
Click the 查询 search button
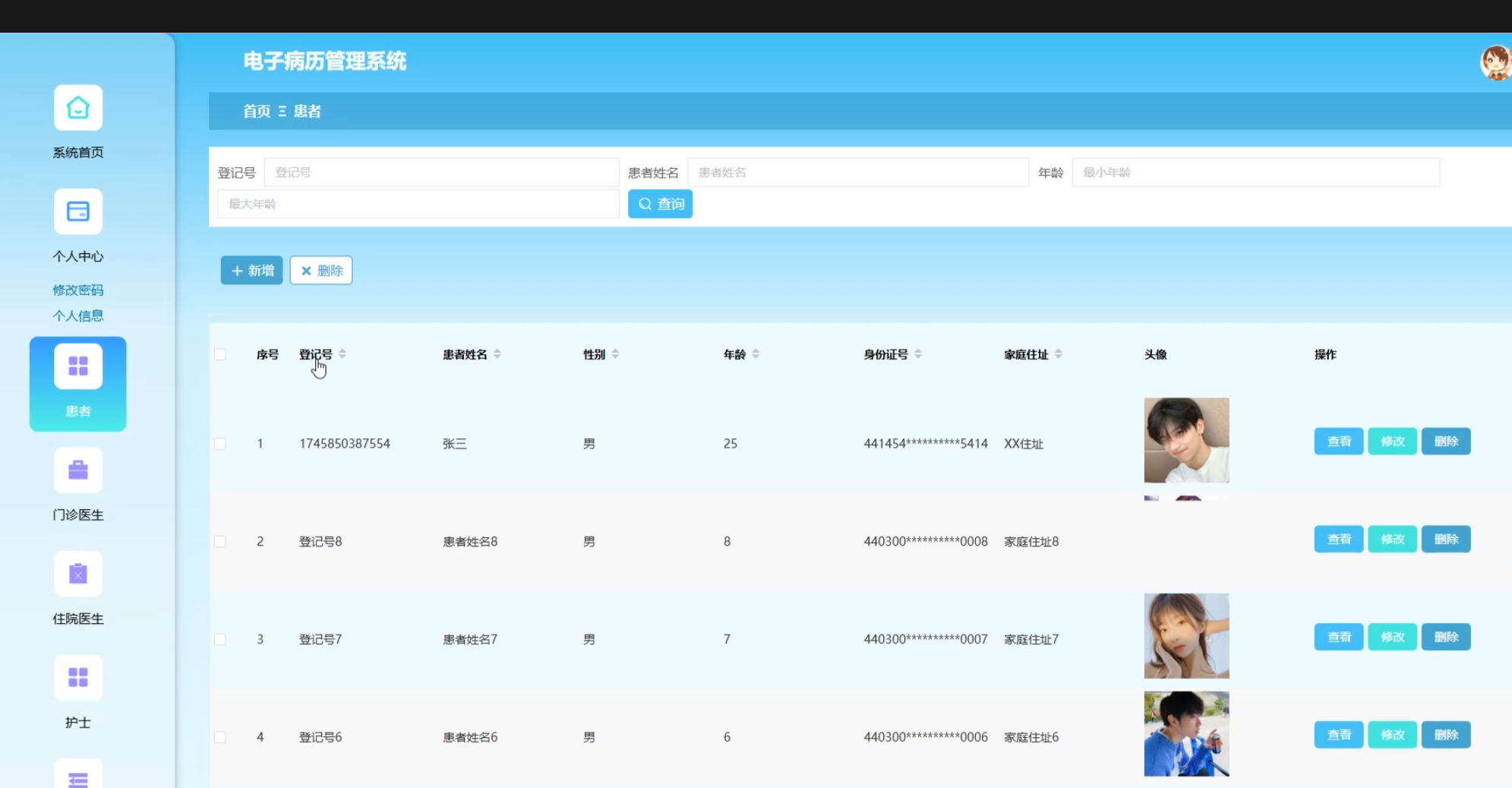click(660, 204)
